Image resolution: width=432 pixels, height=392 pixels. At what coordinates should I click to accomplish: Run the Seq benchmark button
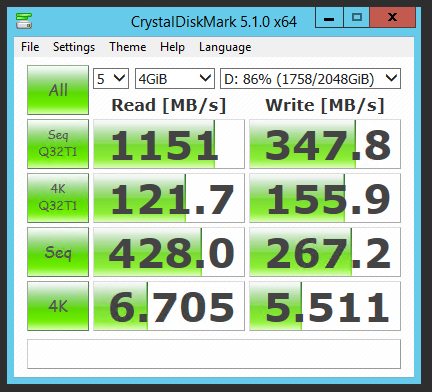[58, 252]
